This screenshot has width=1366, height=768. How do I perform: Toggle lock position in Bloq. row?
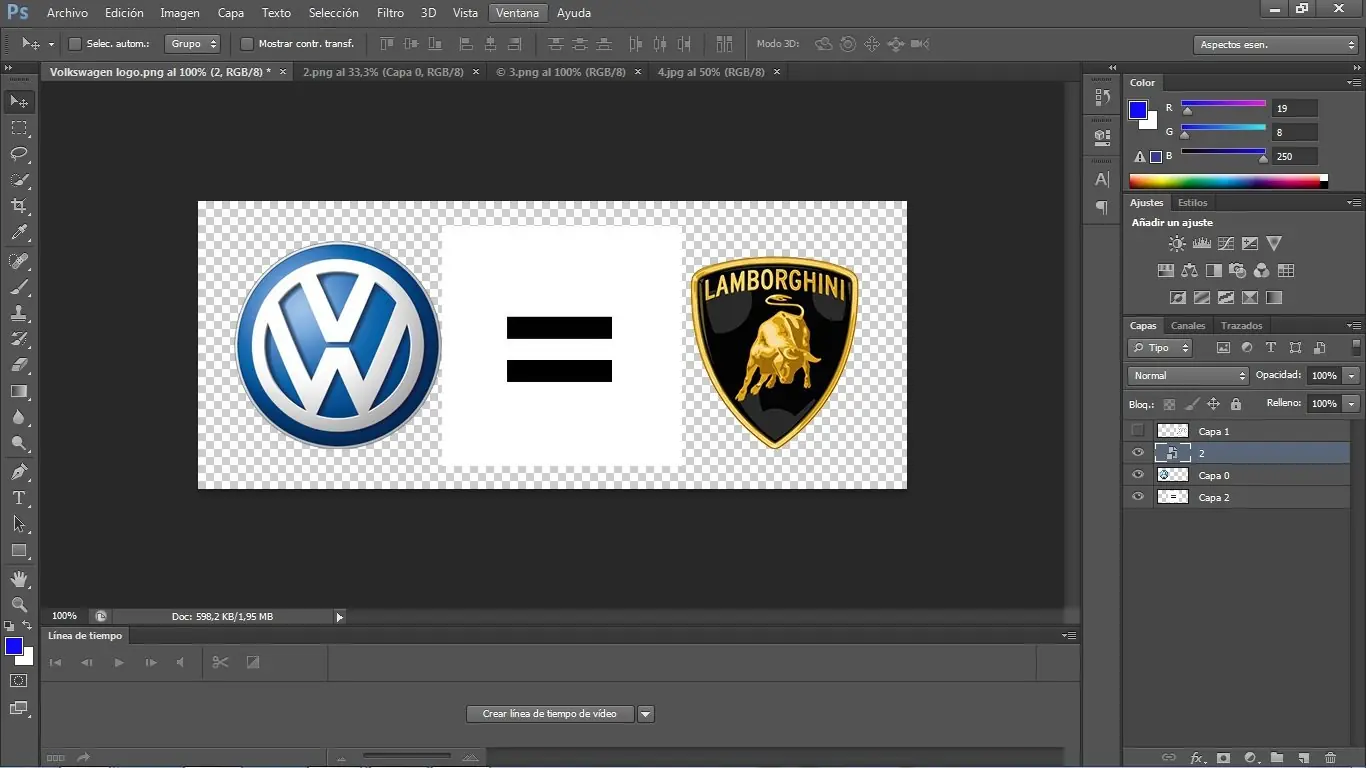pyautogui.click(x=1213, y=404)
